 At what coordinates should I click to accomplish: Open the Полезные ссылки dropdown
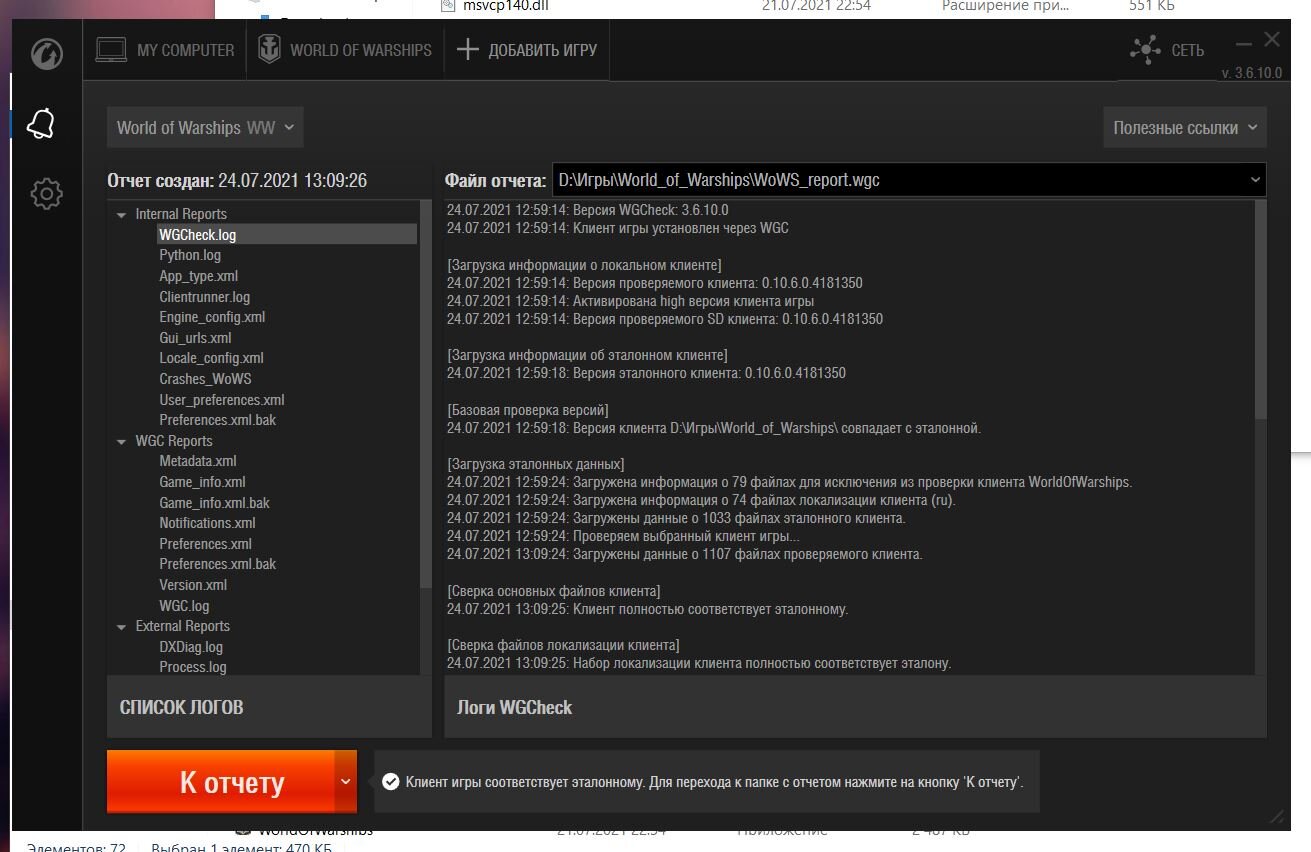tap(1185, 128)
